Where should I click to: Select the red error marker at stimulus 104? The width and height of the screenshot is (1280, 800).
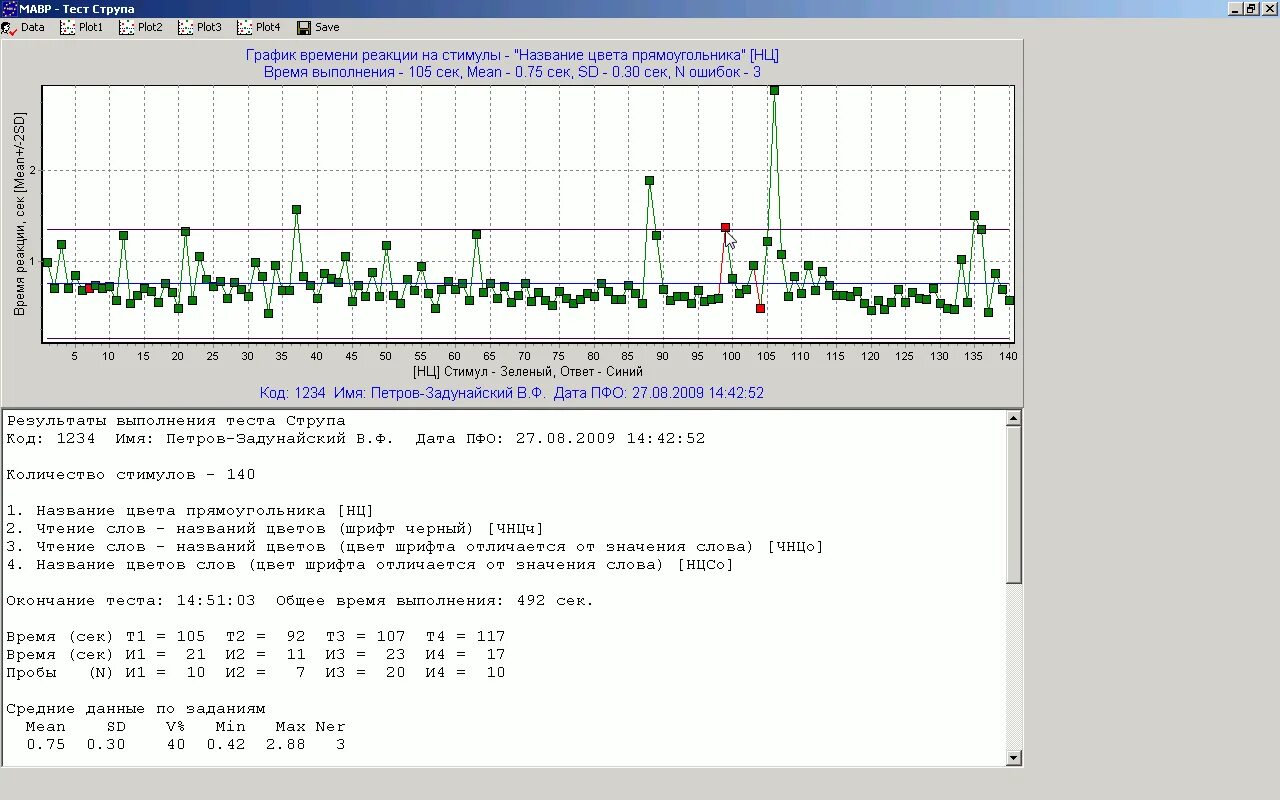point(760,309)
